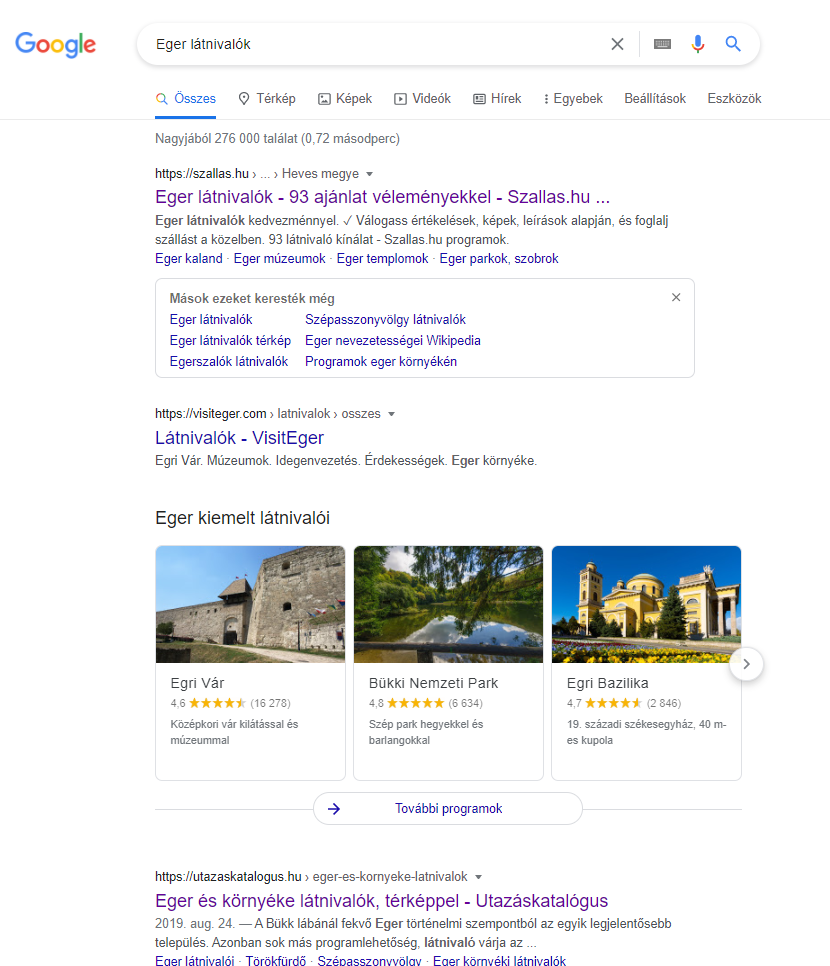The width and height of the screenshot is (830, 966).
Task: Search related query Egerszalók látnivalók
Action: pos(229,362)
